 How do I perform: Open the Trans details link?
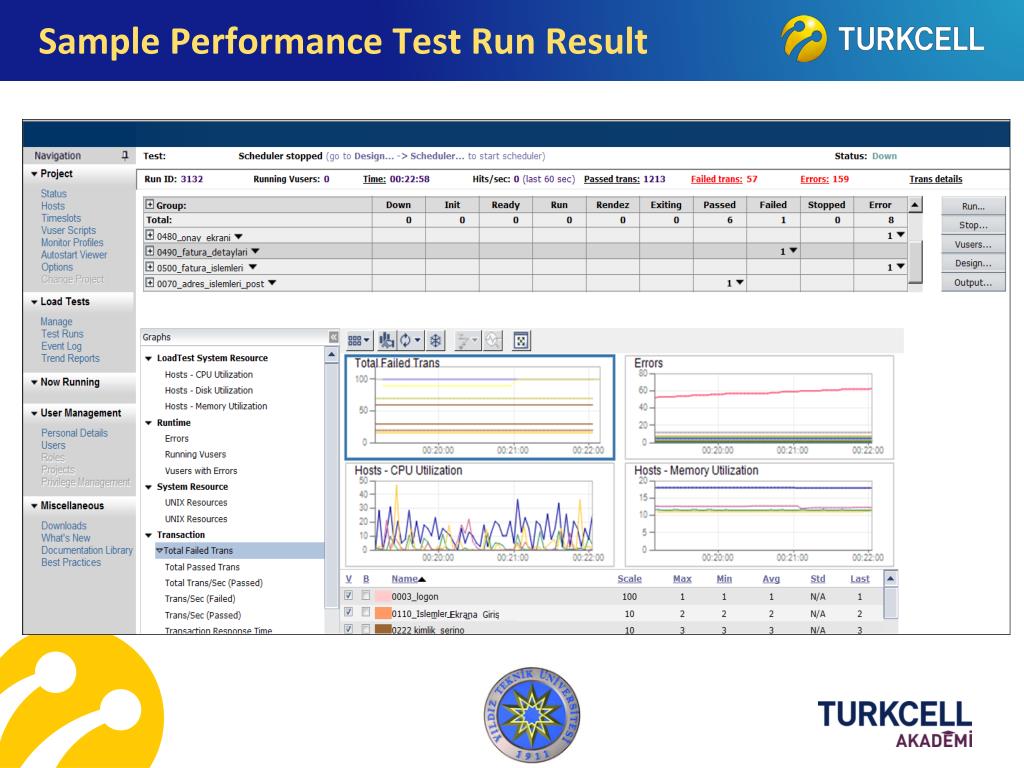point(935,179)
